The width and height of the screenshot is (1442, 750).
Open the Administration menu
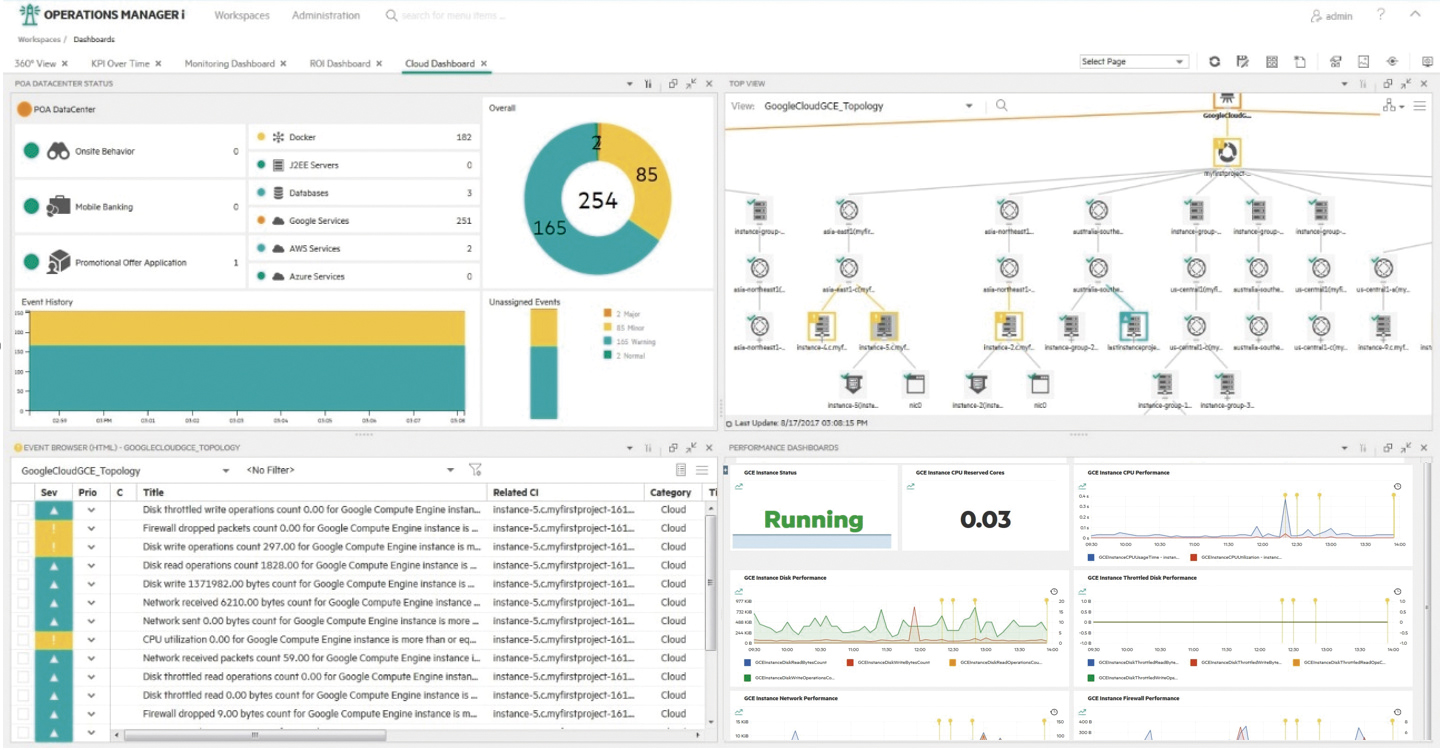tap(326, 16)
